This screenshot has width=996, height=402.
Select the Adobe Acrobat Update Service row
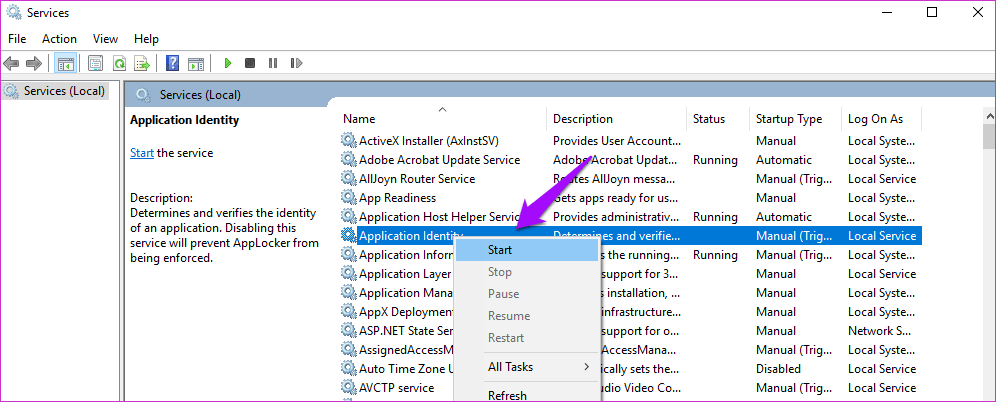pos(440,159)
